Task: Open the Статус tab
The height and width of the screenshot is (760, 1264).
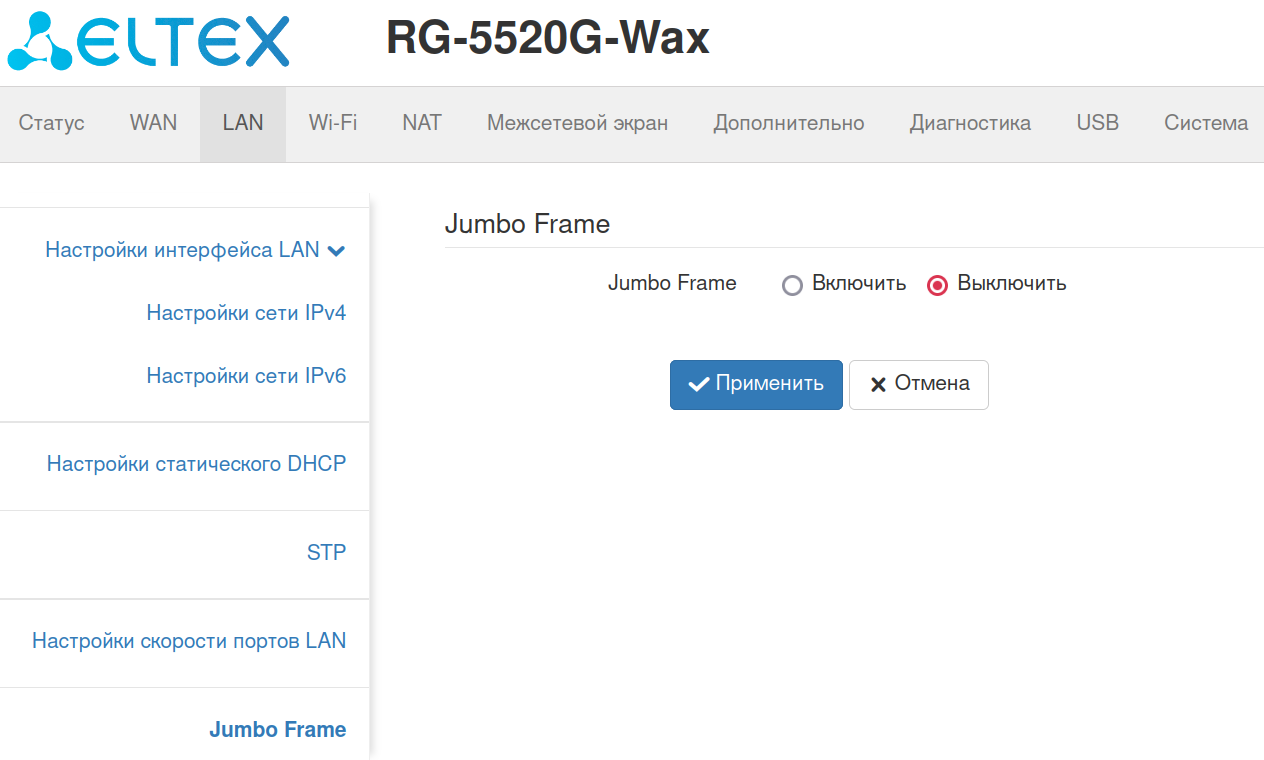Action: click(52, 123)
